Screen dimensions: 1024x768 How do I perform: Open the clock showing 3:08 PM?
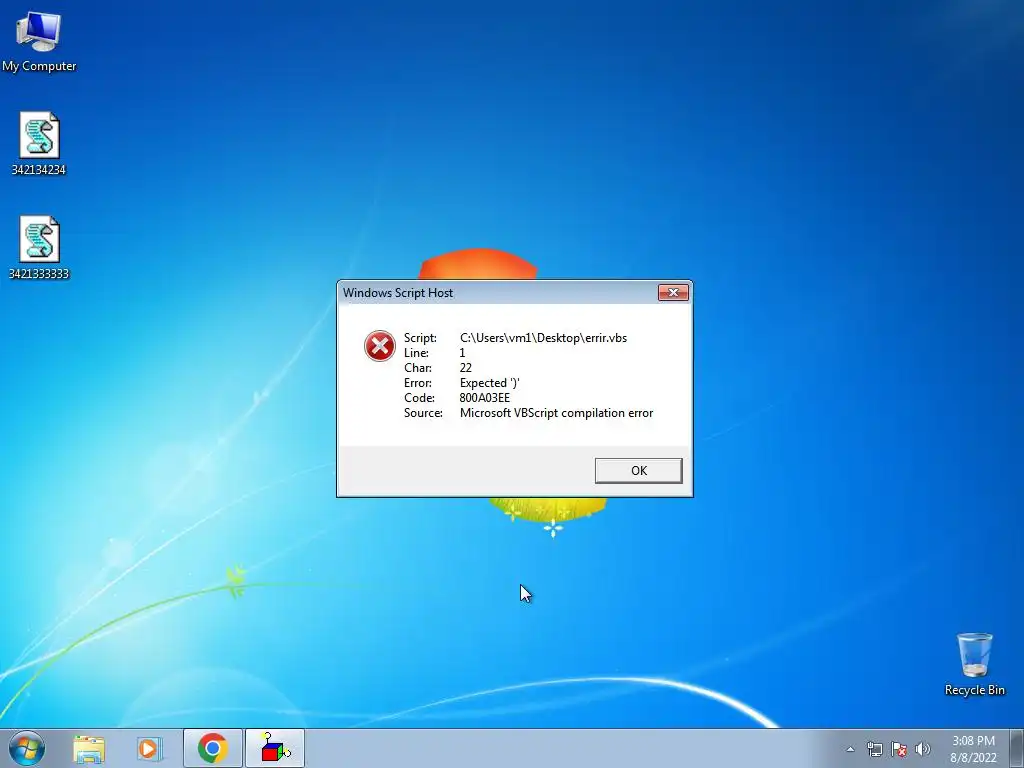[973, 748]
